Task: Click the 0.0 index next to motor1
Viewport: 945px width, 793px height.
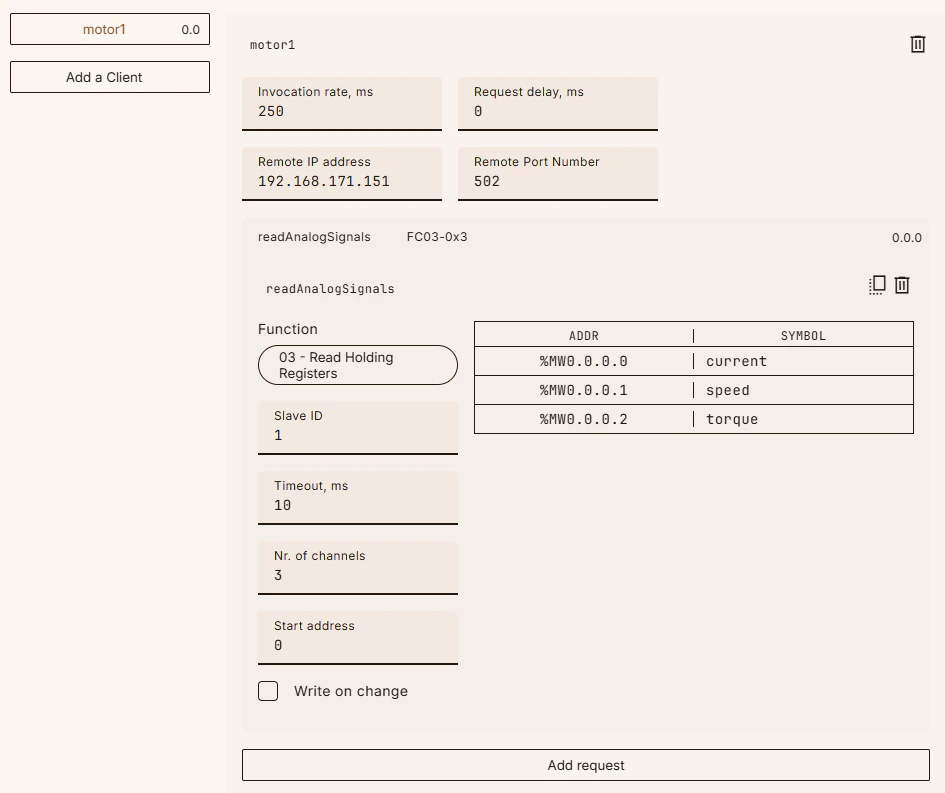Action: pos(190,30)
